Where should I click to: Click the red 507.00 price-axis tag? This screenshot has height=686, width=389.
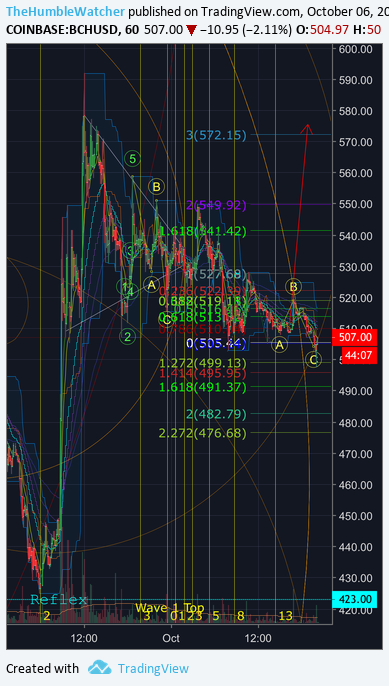coord(355,337)
